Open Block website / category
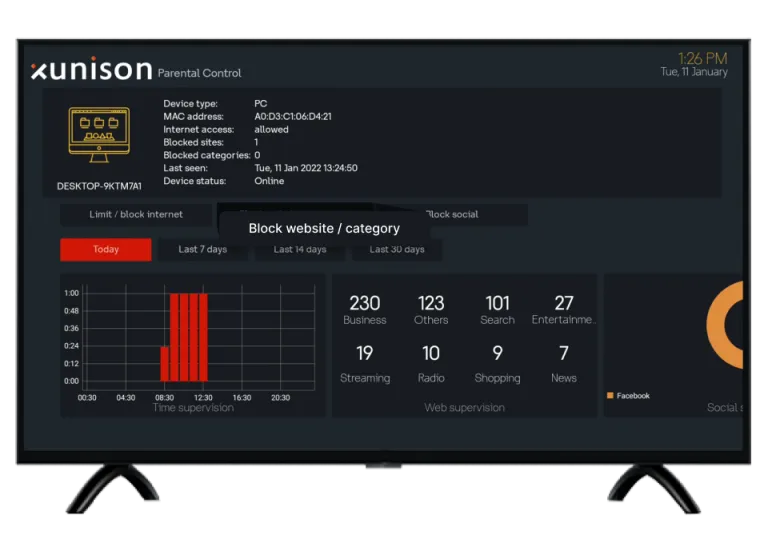 pyautogui.click(x=324, y=228)
